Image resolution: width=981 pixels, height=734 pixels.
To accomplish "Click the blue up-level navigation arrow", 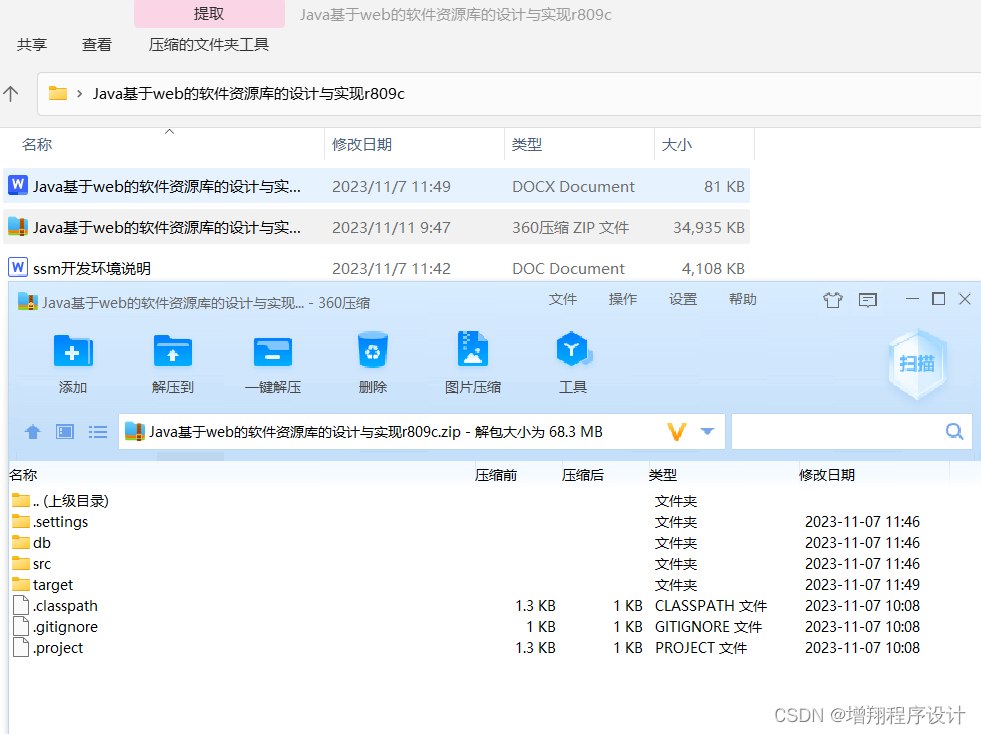I will coord(32,431).
